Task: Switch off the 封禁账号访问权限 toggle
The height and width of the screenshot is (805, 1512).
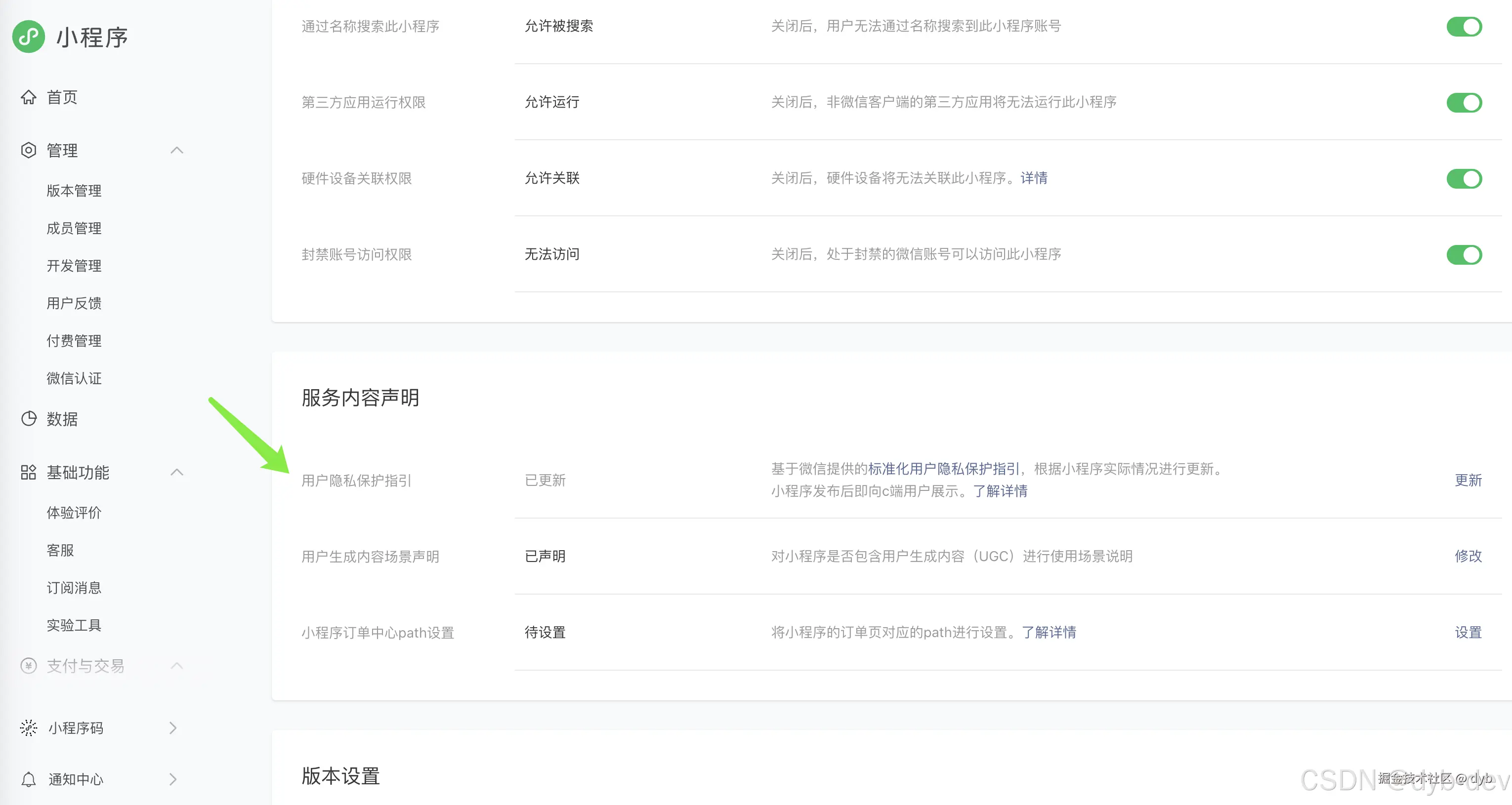Action: (1464, 255)
